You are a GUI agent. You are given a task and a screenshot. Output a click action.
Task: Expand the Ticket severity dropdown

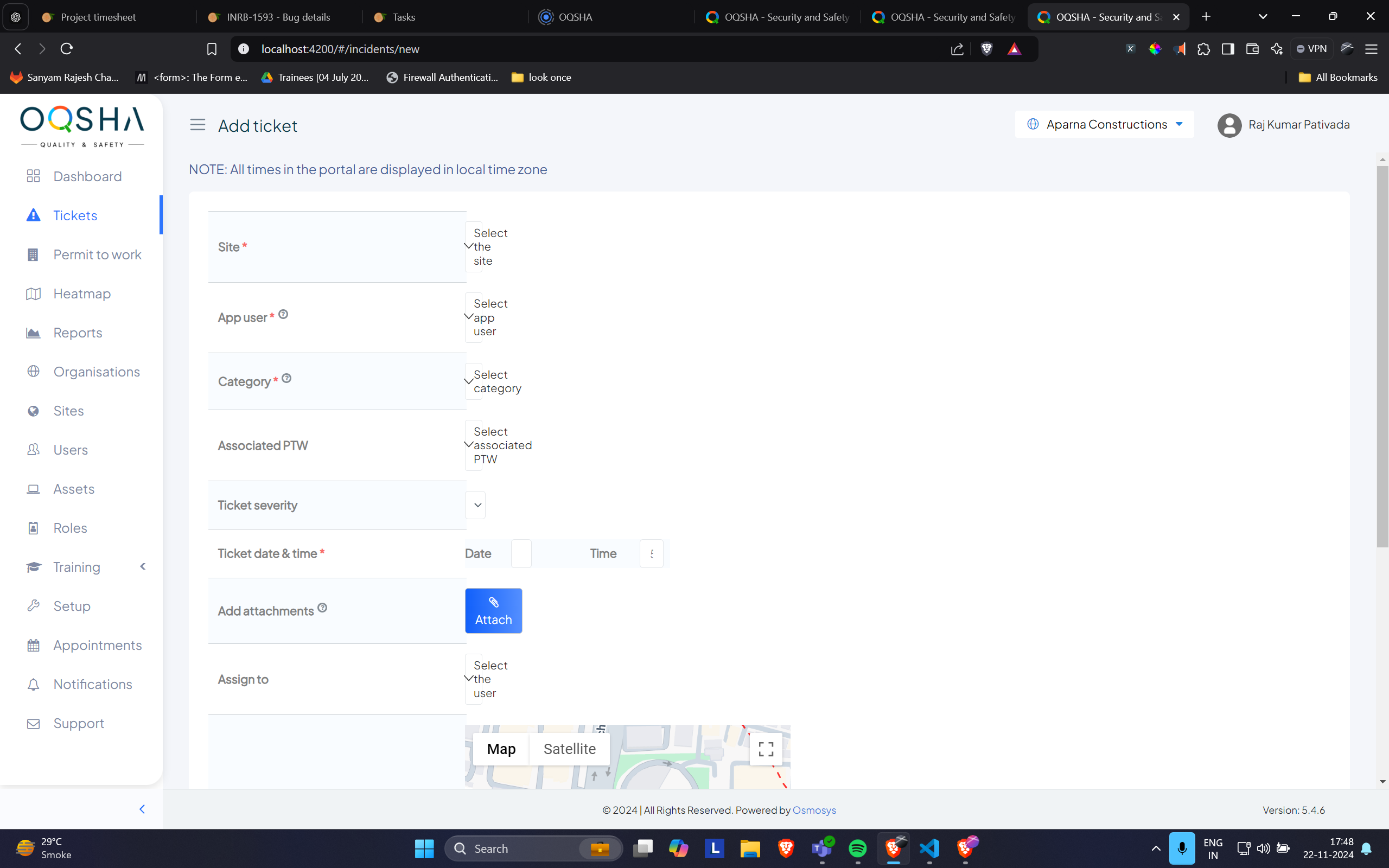(476, 505)
